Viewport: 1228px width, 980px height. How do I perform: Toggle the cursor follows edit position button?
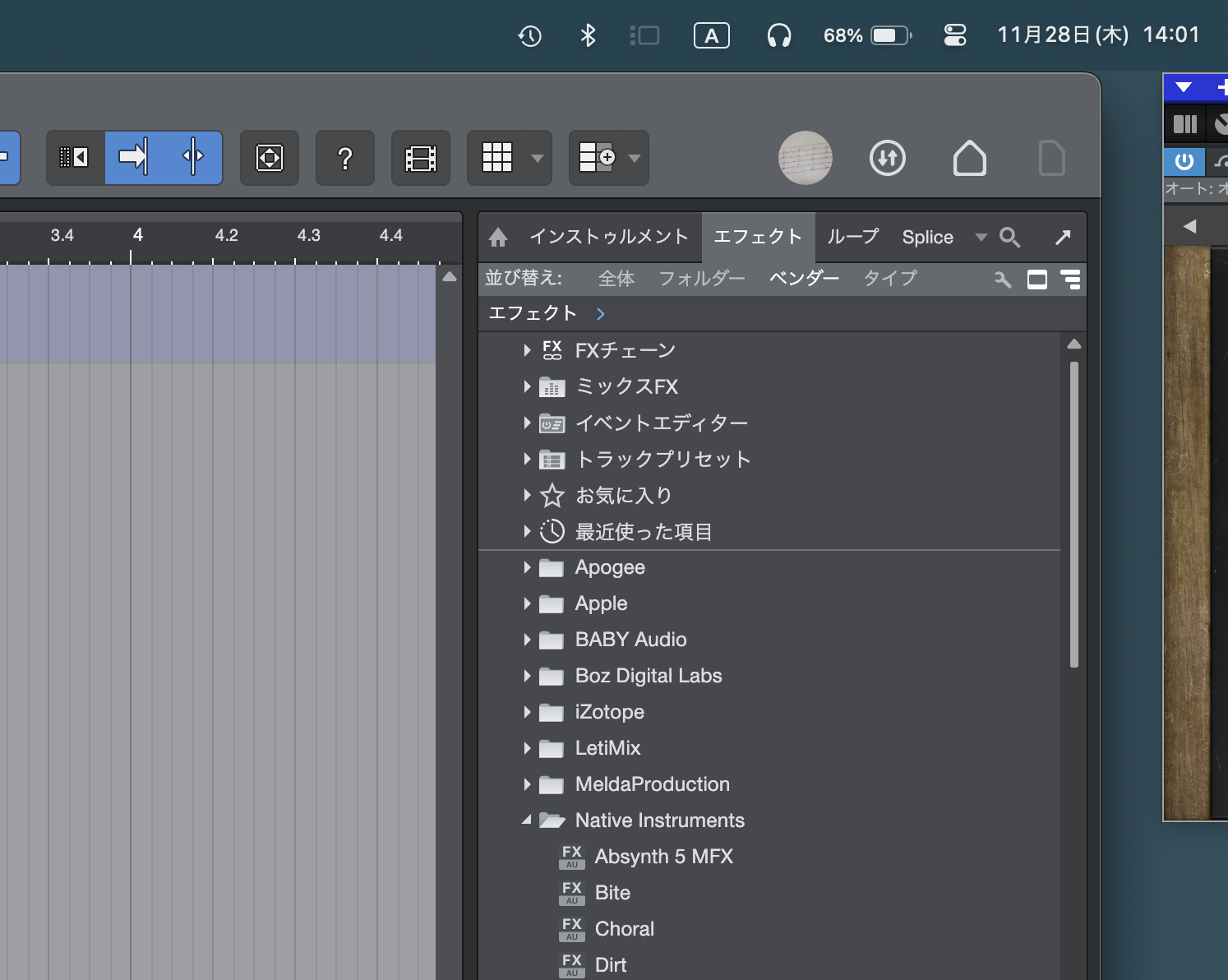[193, 157]
